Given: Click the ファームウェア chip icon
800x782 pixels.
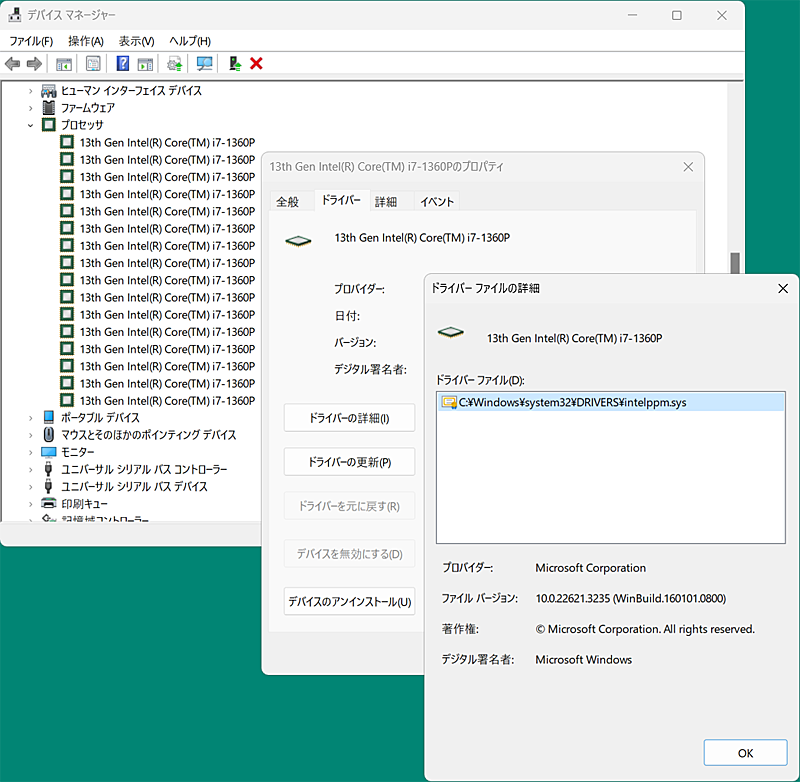Looking at the screenshot, I should click(x=48, y=108).
